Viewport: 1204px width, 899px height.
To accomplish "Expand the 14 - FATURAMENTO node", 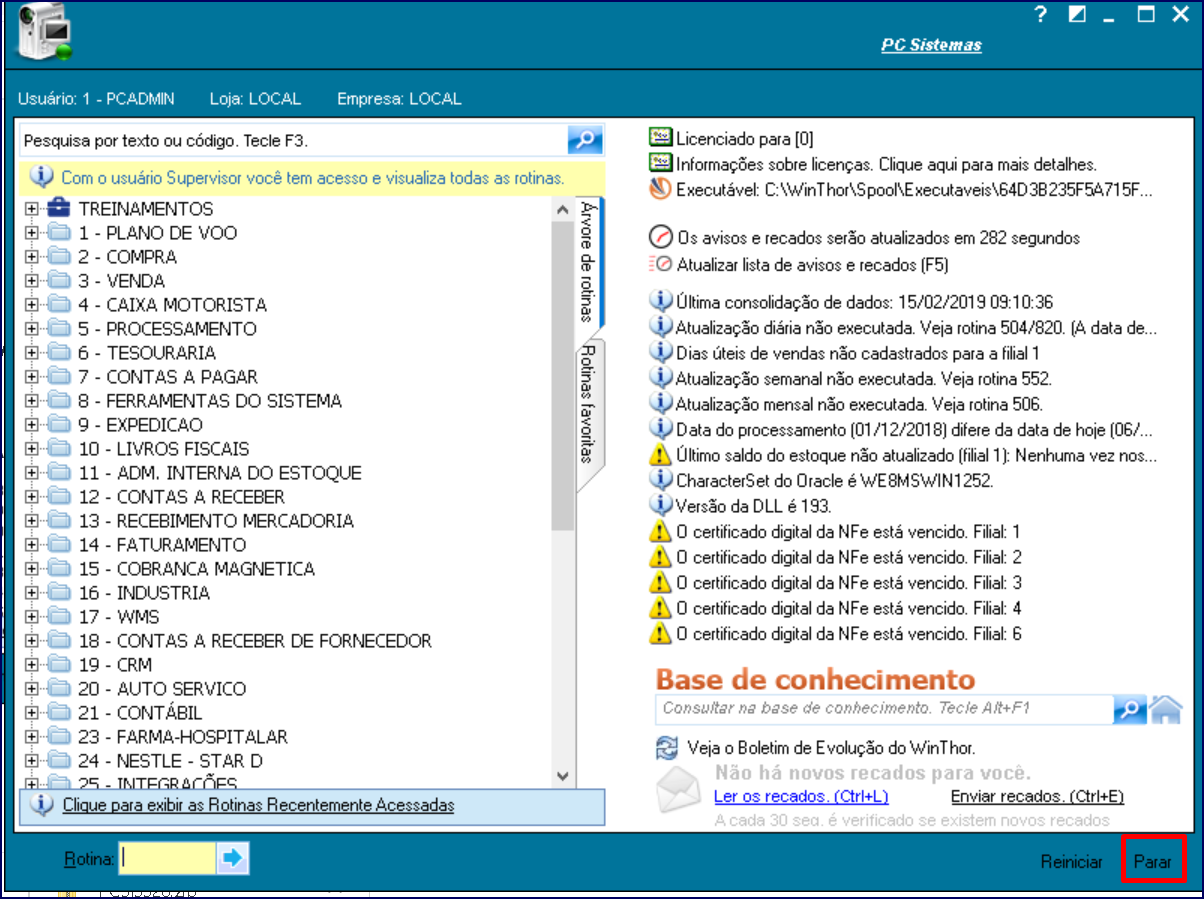I will [33, 545].
